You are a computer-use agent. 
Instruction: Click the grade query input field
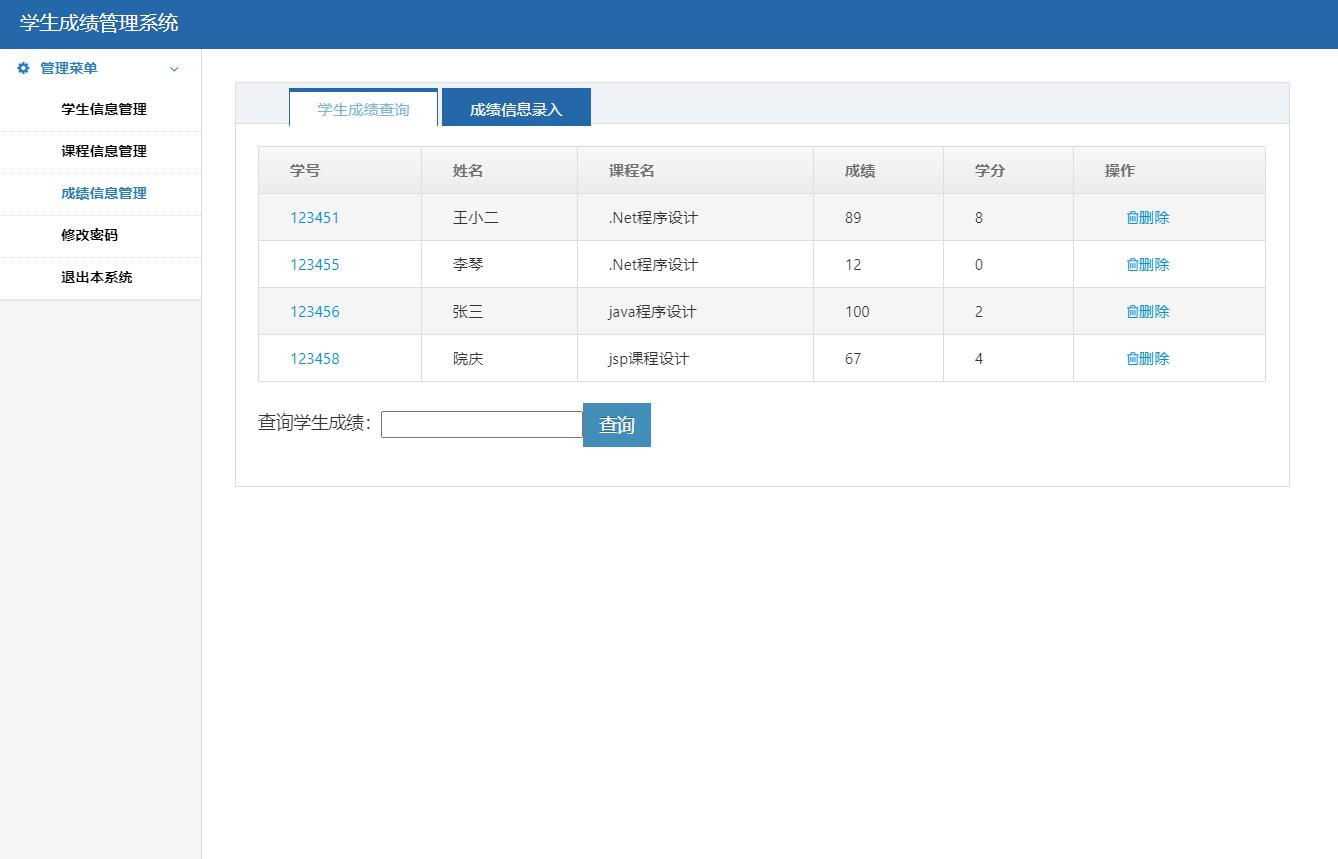tap(481, 424)
